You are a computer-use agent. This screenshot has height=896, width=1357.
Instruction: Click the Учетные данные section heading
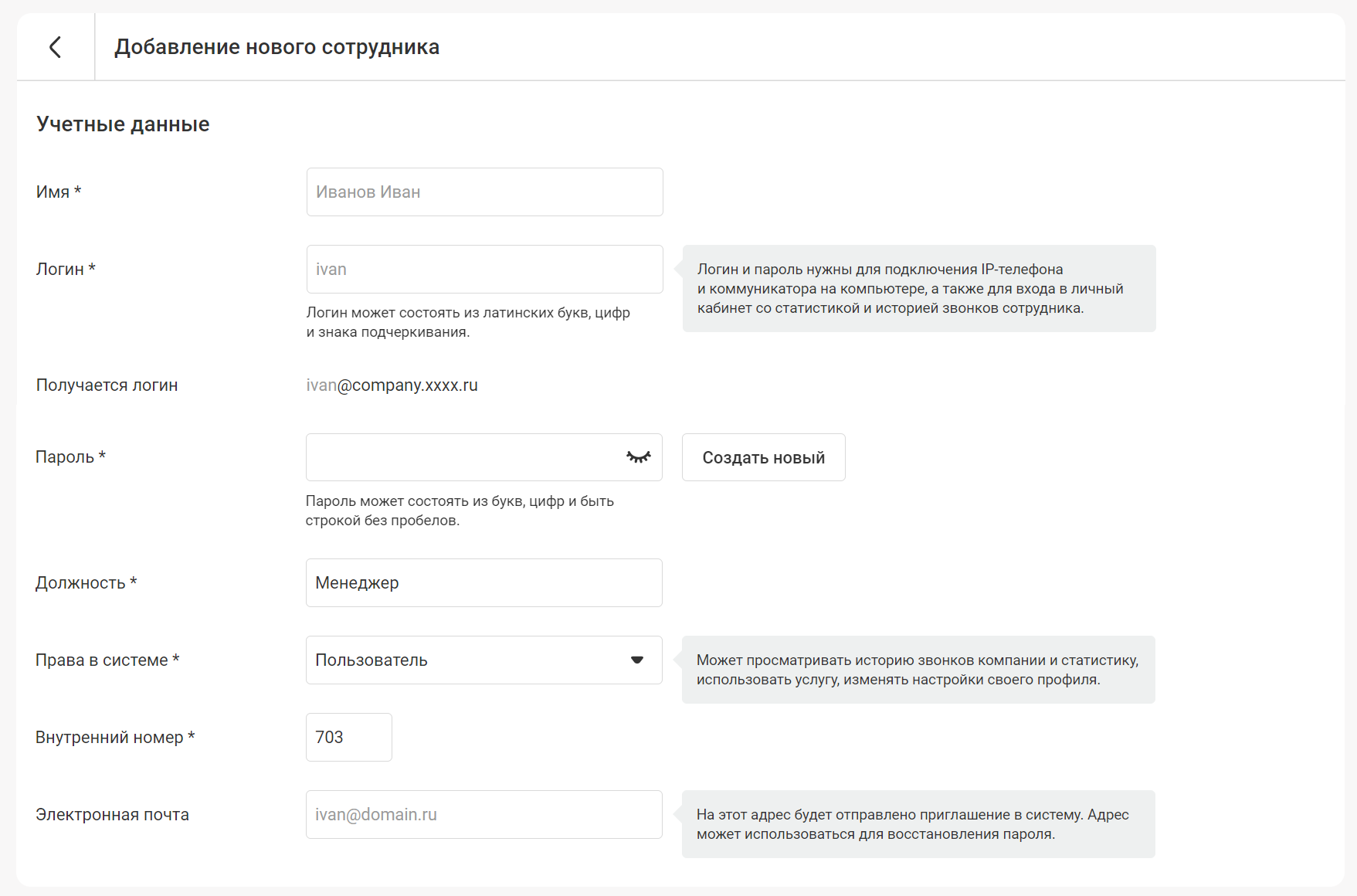pos(123,124)
